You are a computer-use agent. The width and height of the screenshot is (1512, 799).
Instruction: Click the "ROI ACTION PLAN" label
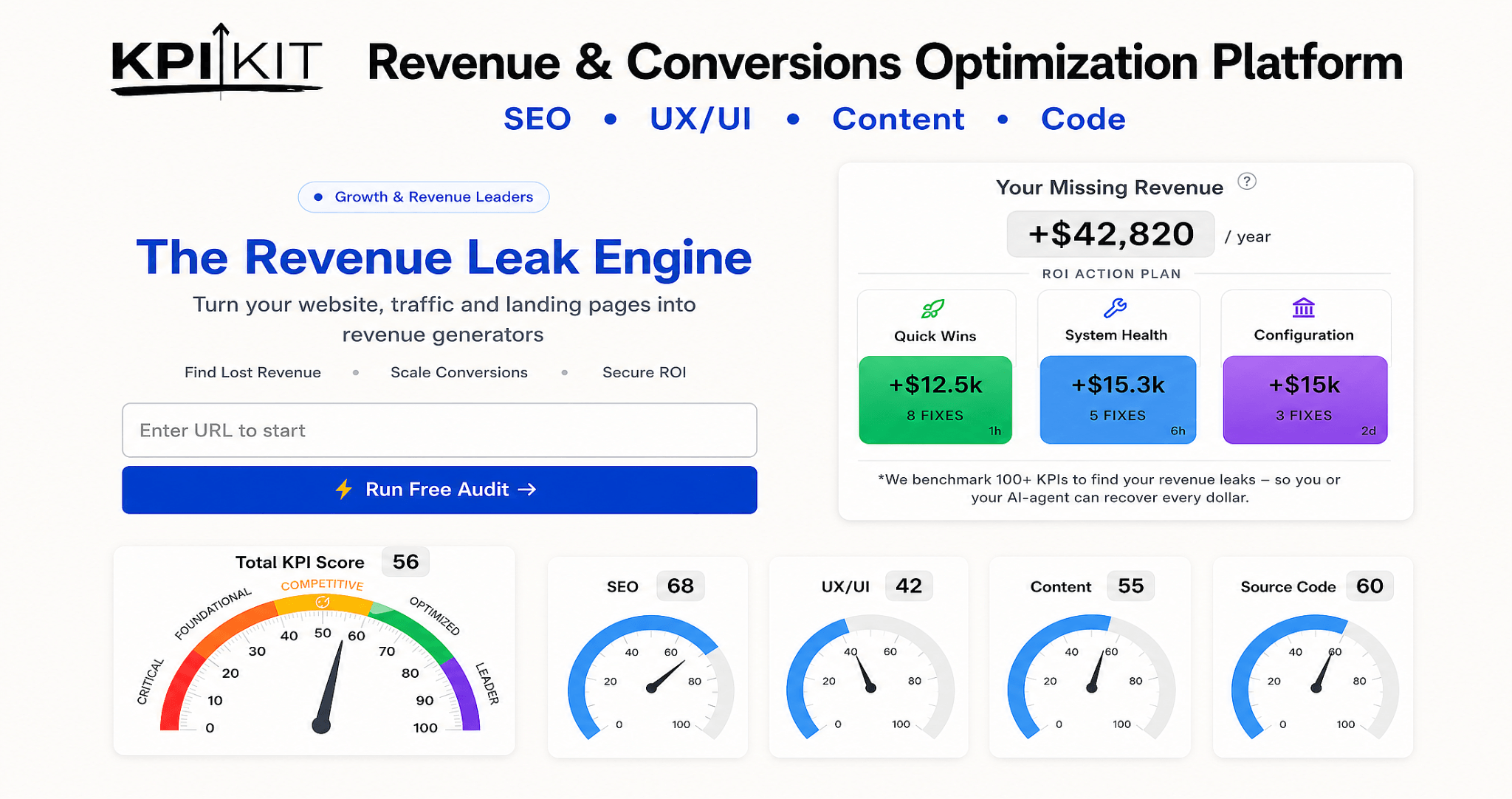[1111, 274]
